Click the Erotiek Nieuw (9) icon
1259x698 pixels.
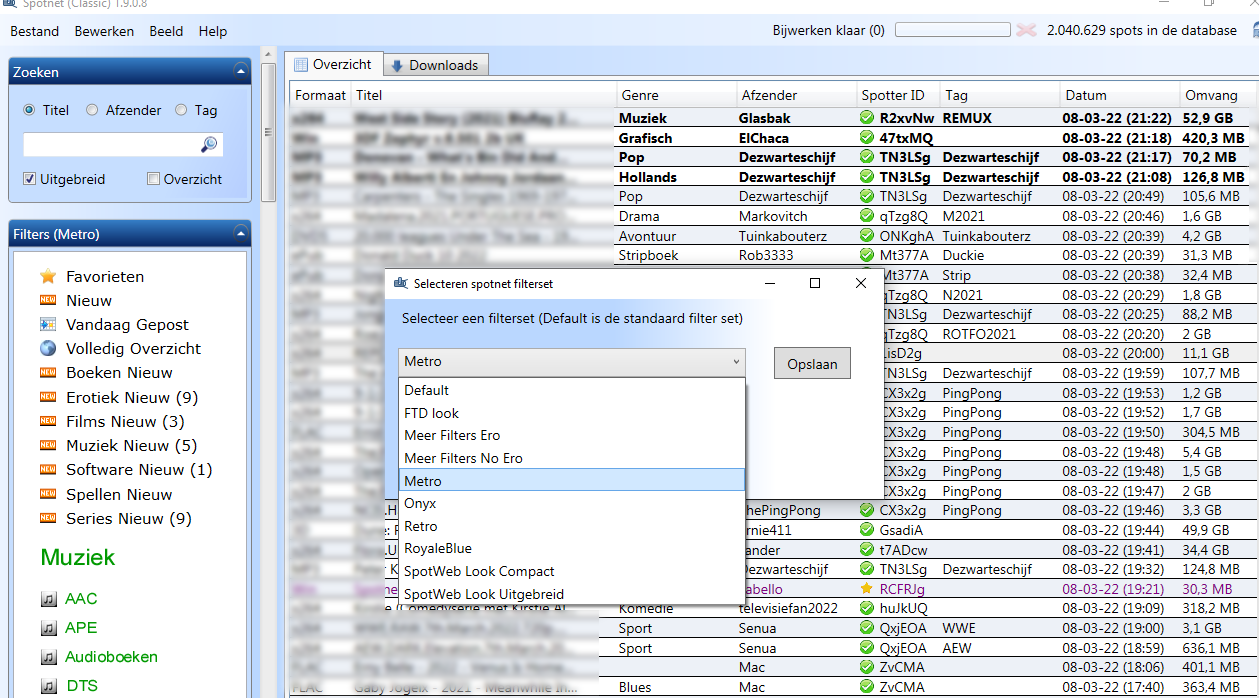pyautogui.click(x=48, y=397)
